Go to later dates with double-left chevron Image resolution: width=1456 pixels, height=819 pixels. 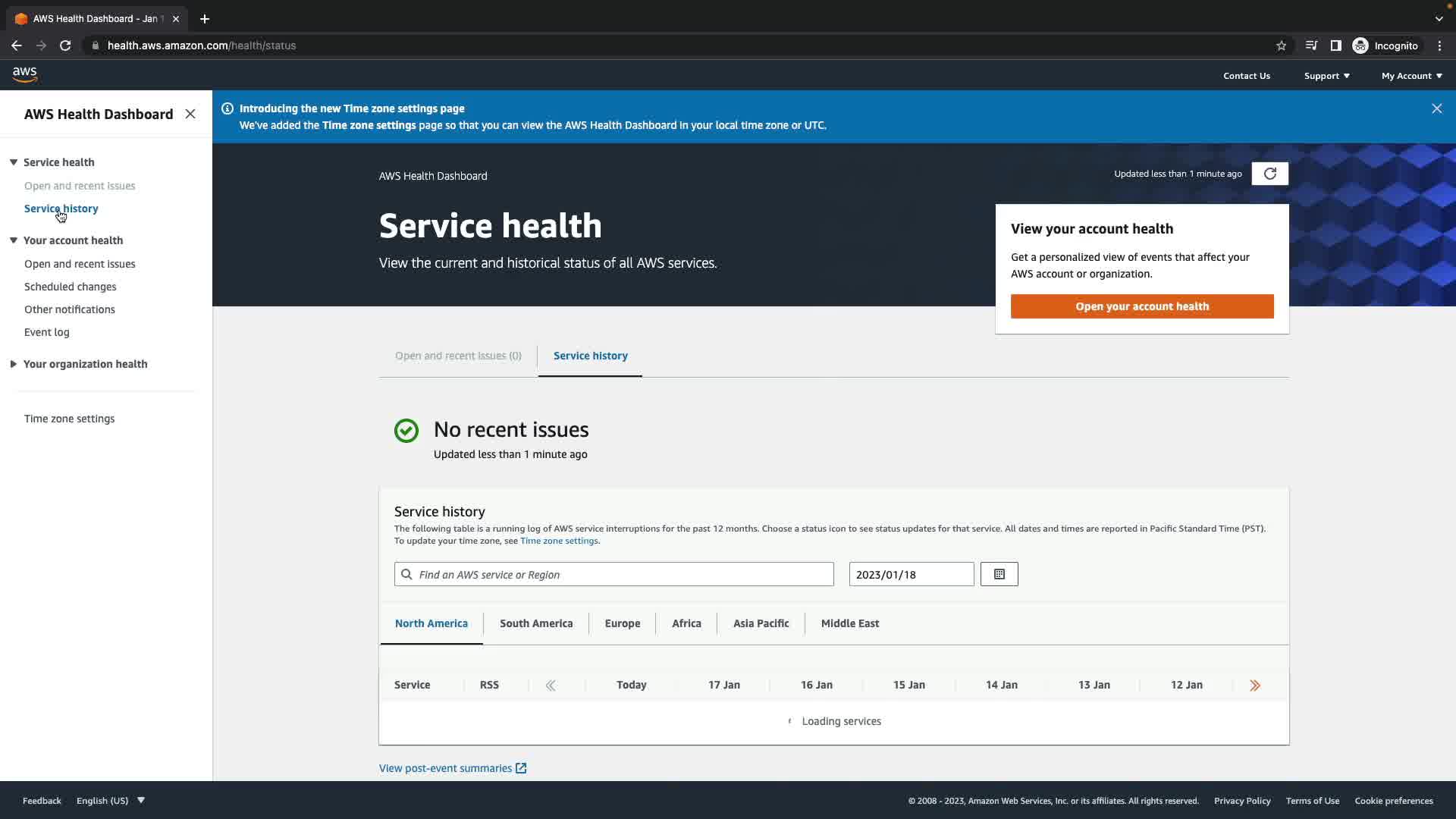(x=551, y=686)
